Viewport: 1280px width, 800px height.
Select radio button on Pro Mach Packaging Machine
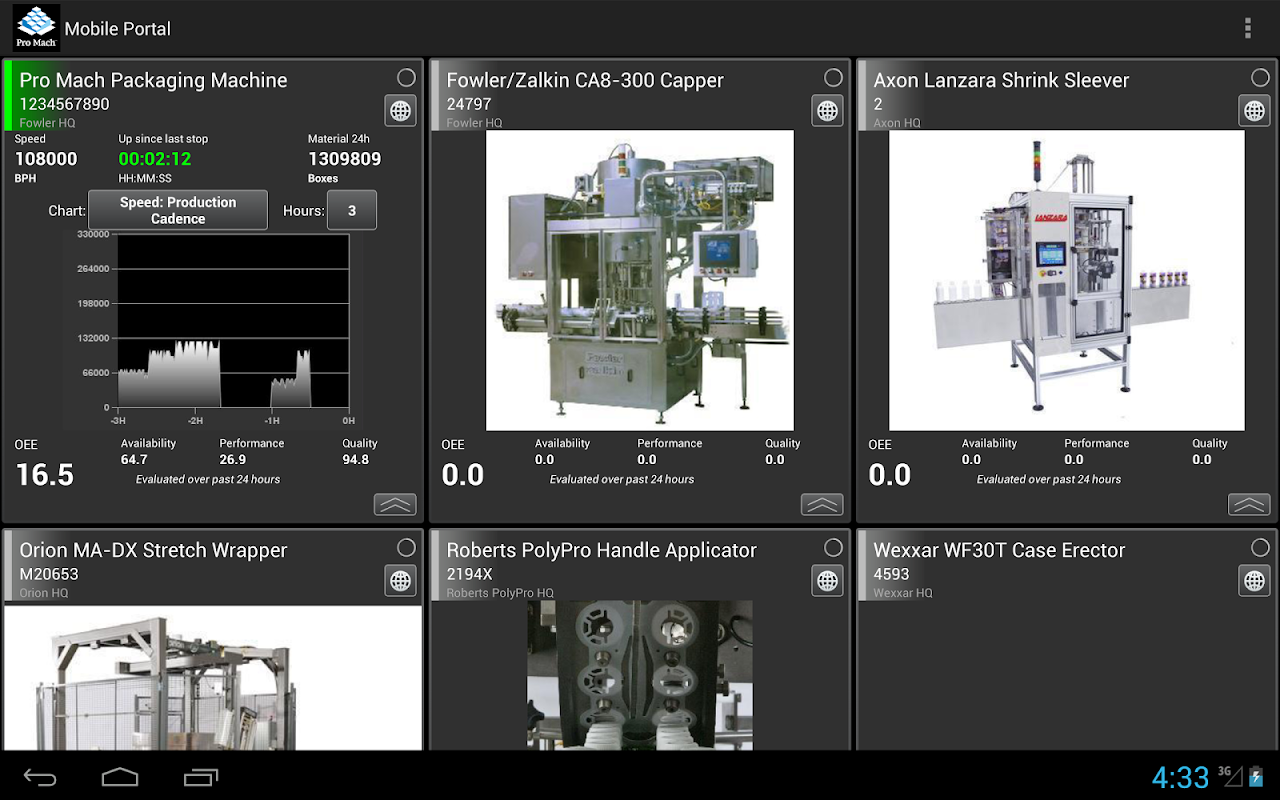coord(406,78)
